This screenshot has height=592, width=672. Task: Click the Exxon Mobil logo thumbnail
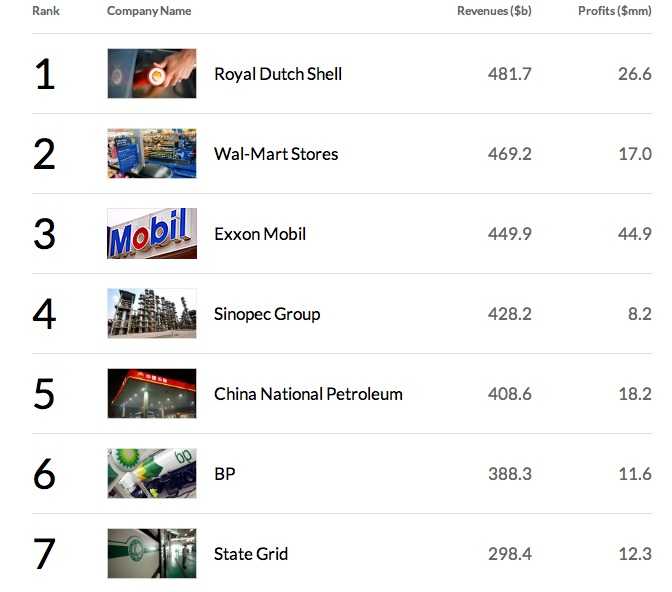coord(151,234)
